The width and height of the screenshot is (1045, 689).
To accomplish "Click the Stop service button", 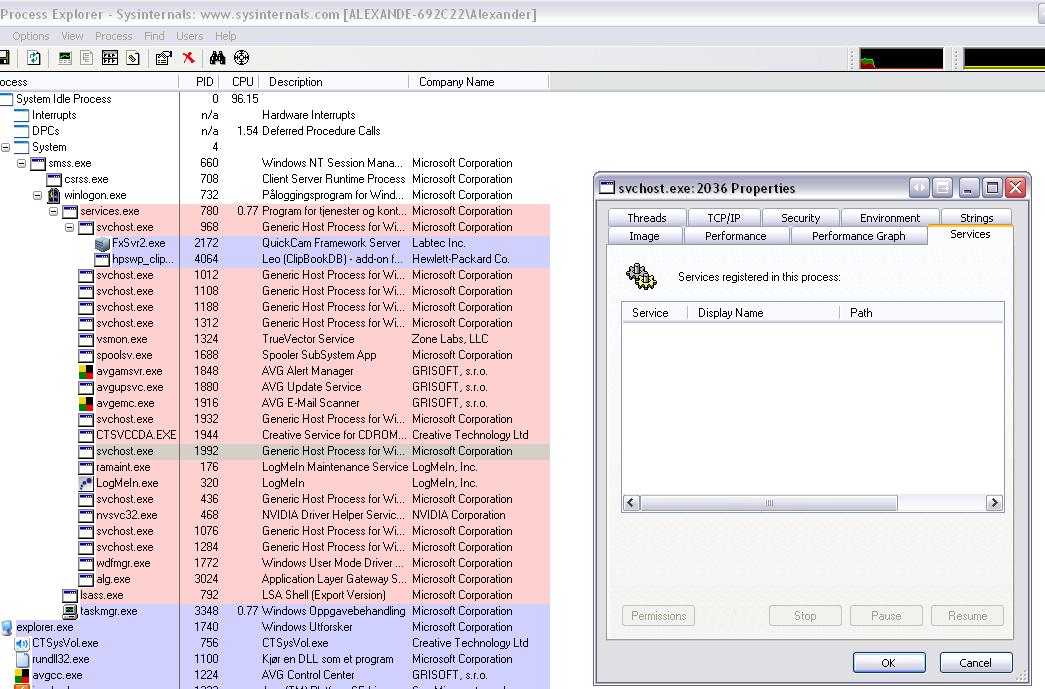I will tap(805, 616).
